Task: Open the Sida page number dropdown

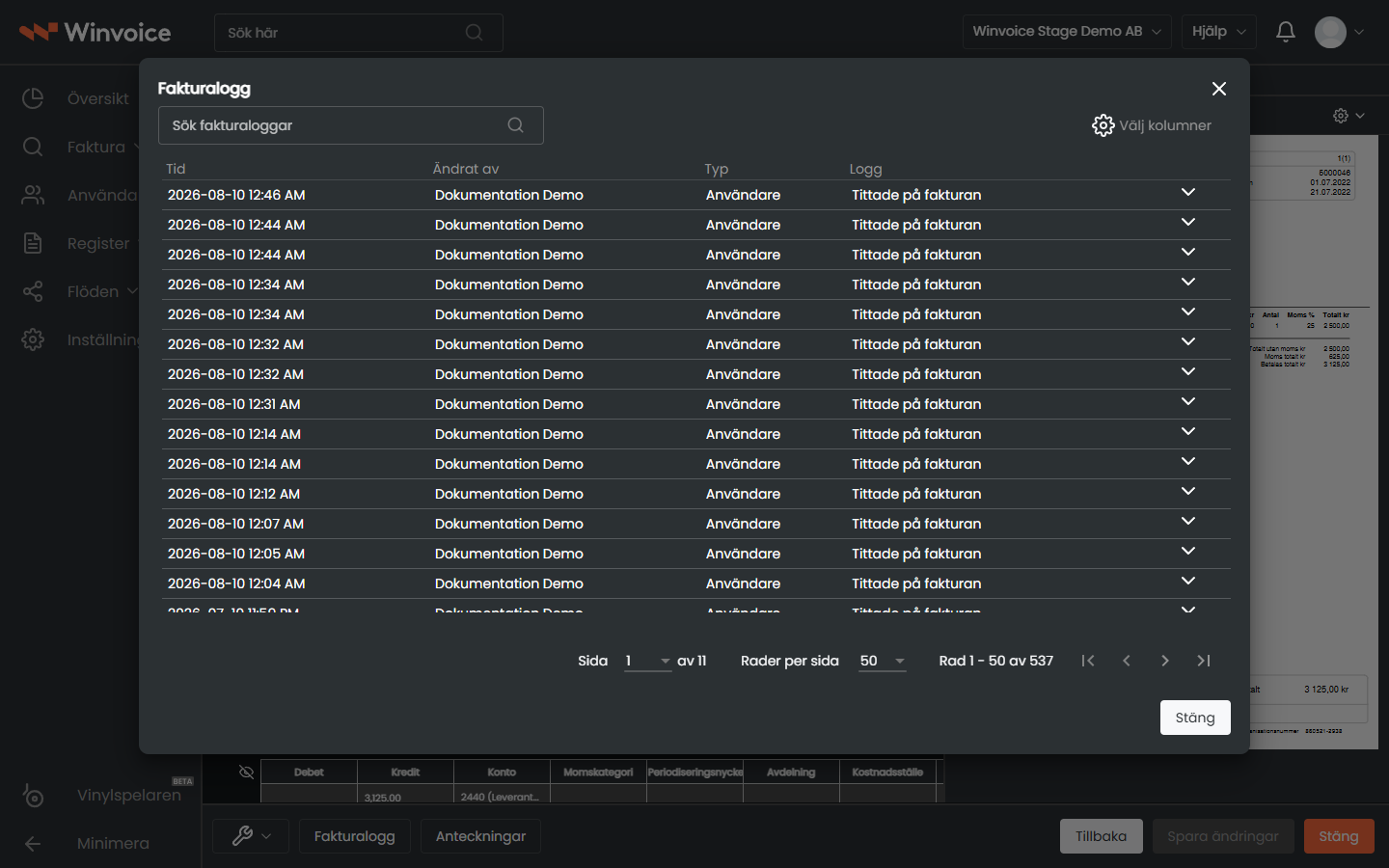Action: coord(647,661)
